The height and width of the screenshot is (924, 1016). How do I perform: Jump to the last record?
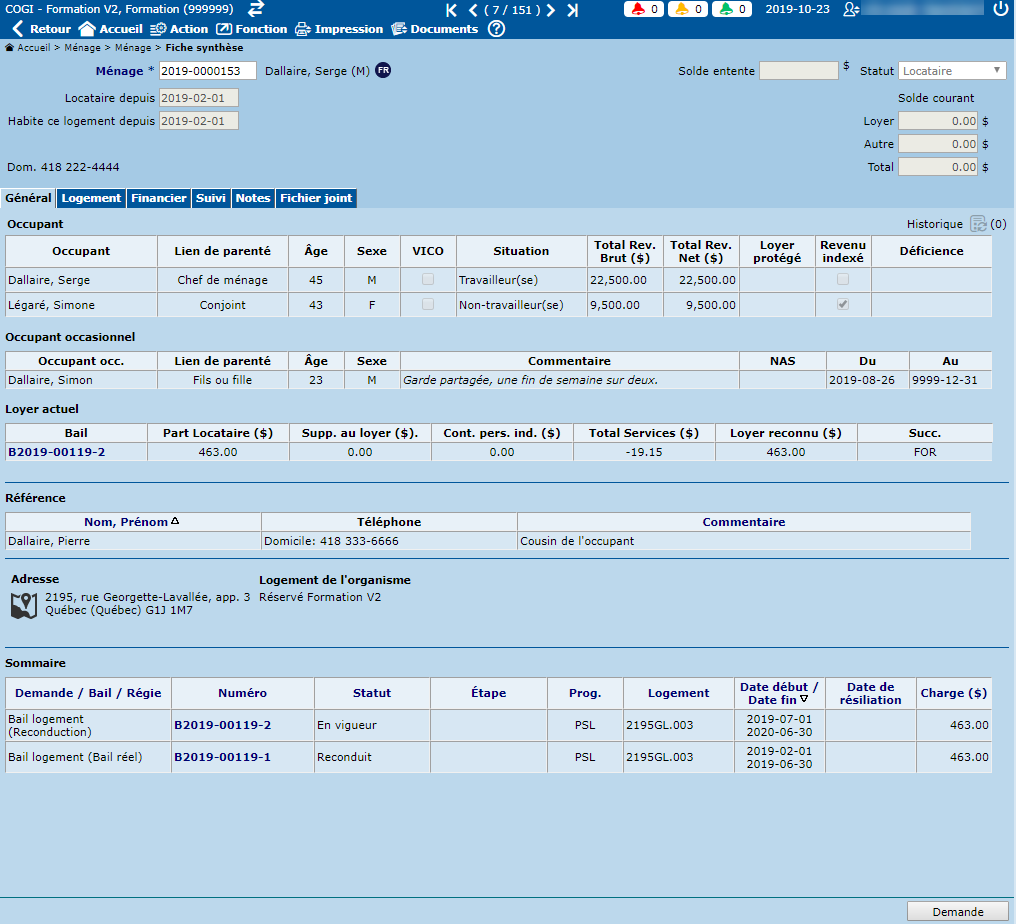pyautogui.click(x=572, y=10)
